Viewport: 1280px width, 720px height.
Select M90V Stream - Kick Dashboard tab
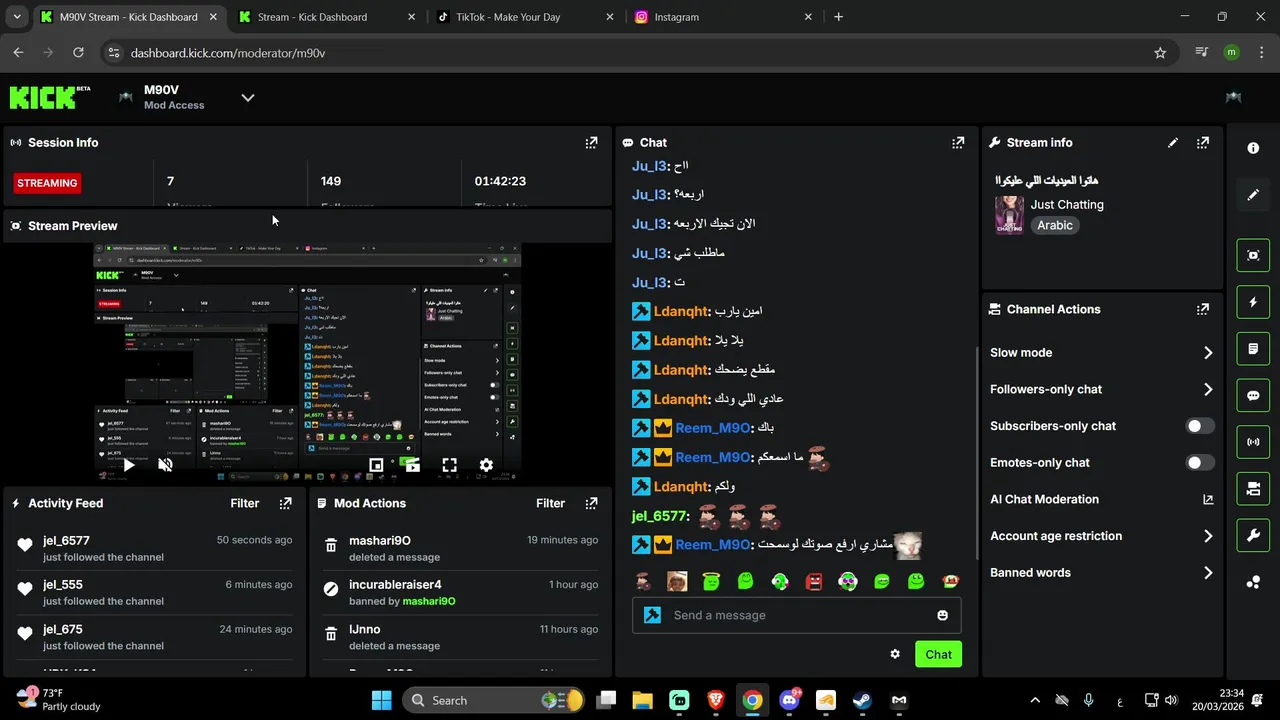128,17
